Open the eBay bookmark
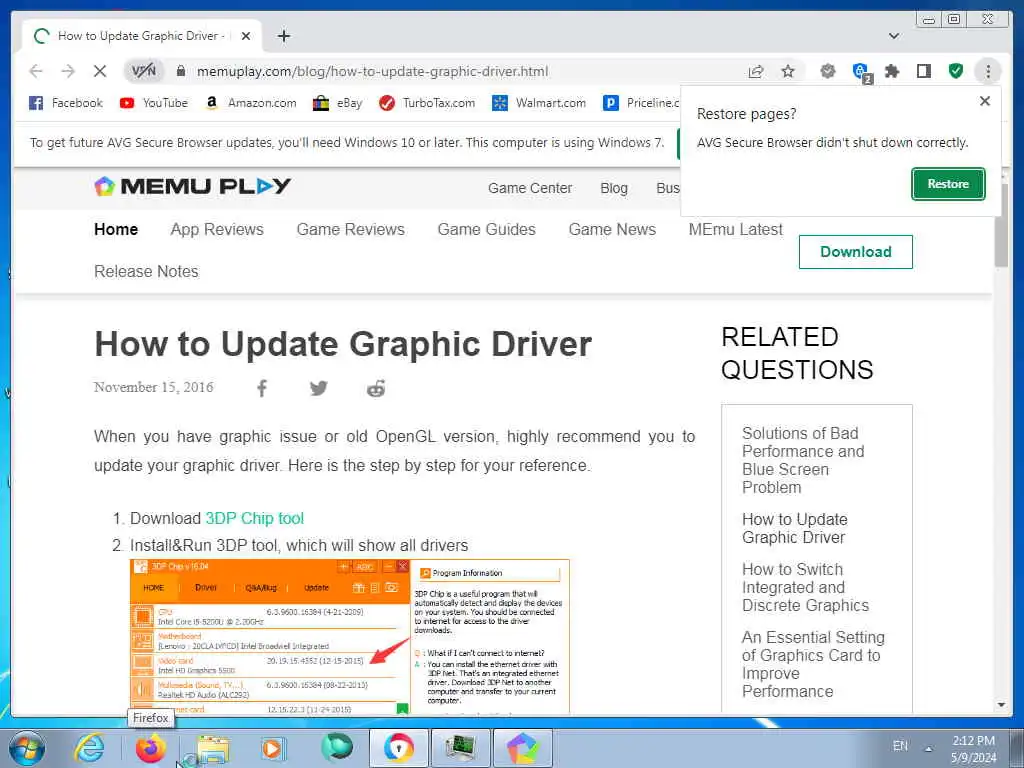This screenshot has width=1024, height=768. coord(337,103)
